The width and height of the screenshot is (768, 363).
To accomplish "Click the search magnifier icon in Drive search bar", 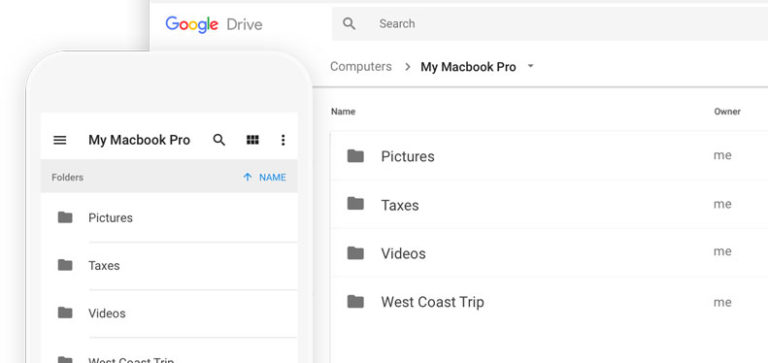I will pos(349,24).
